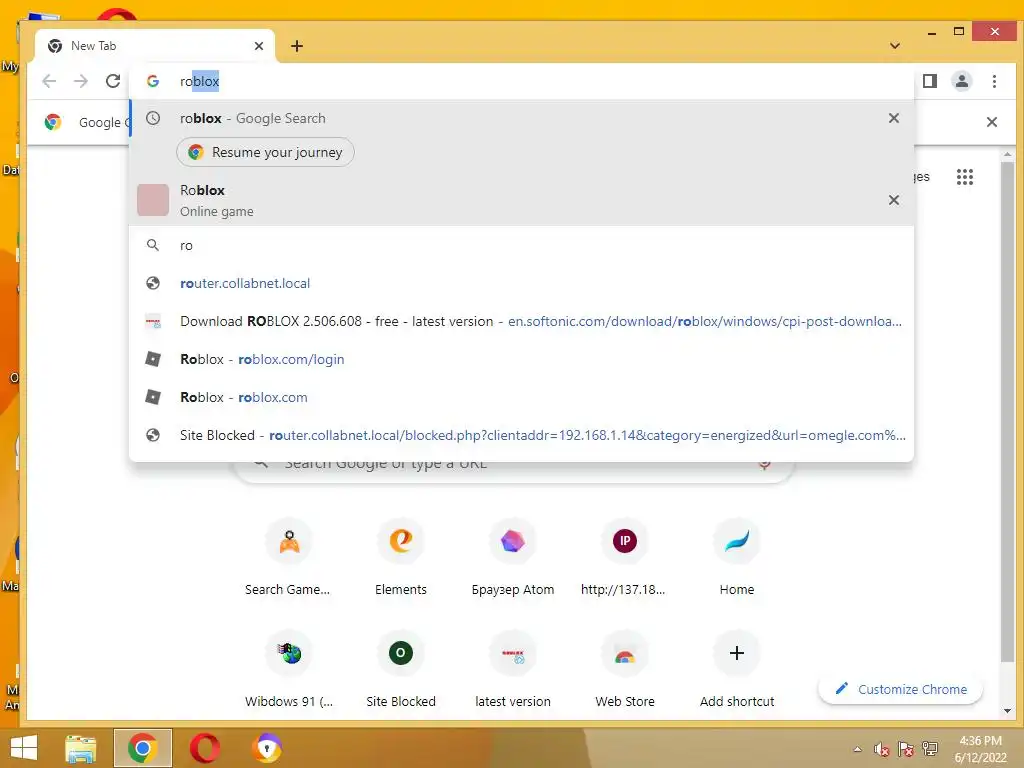
Task: Open the side panel icon
Action: click(930, 81)
